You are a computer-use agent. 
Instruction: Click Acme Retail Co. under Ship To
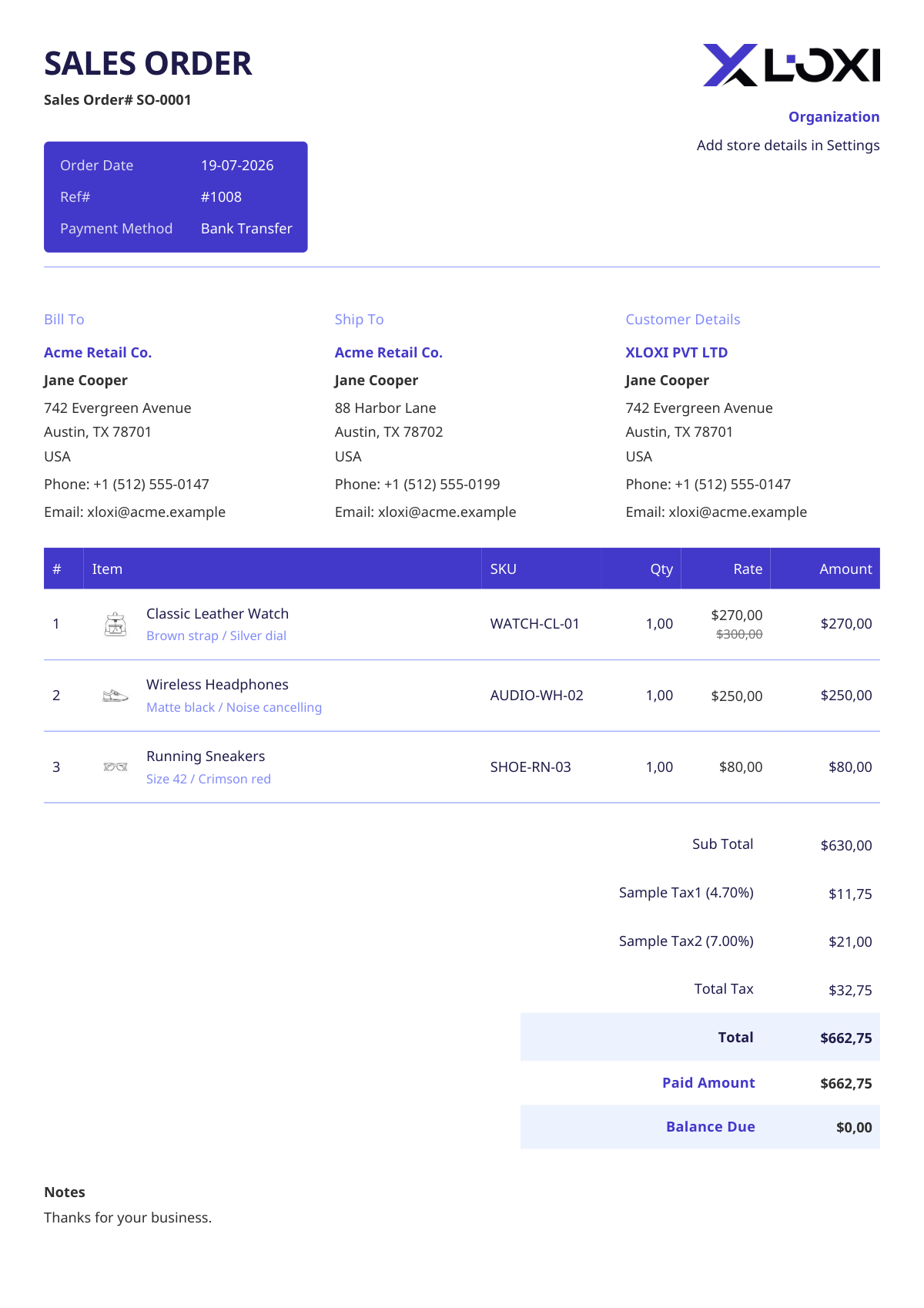(x=389, y=352)
